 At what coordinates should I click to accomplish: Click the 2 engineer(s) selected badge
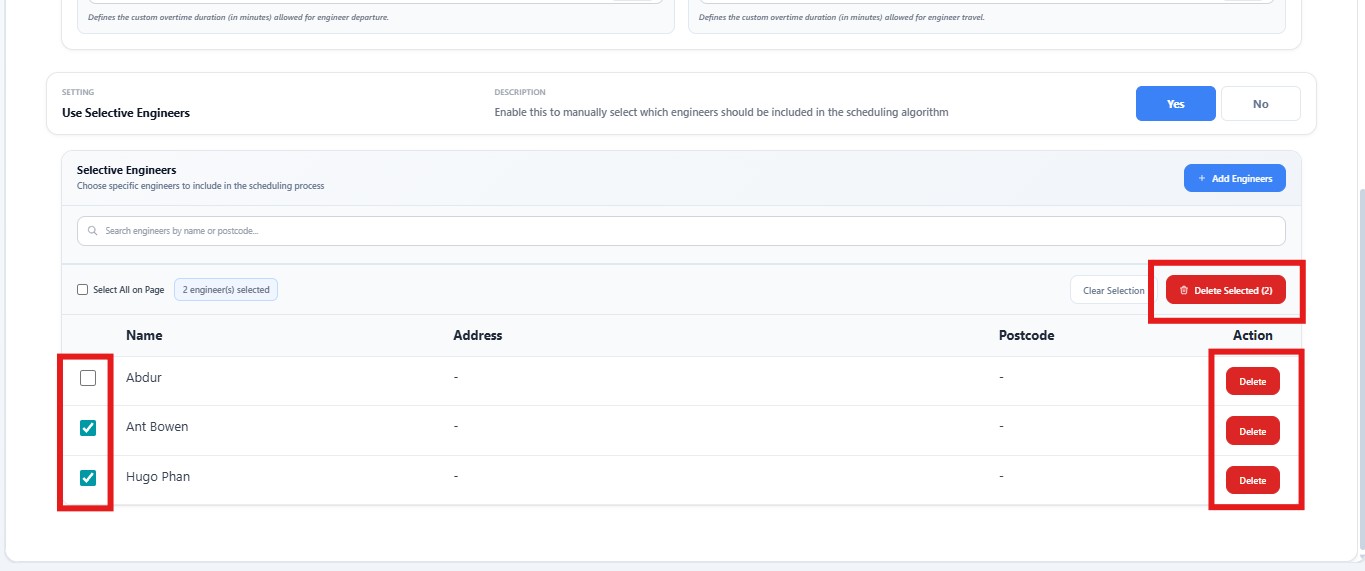226,290
